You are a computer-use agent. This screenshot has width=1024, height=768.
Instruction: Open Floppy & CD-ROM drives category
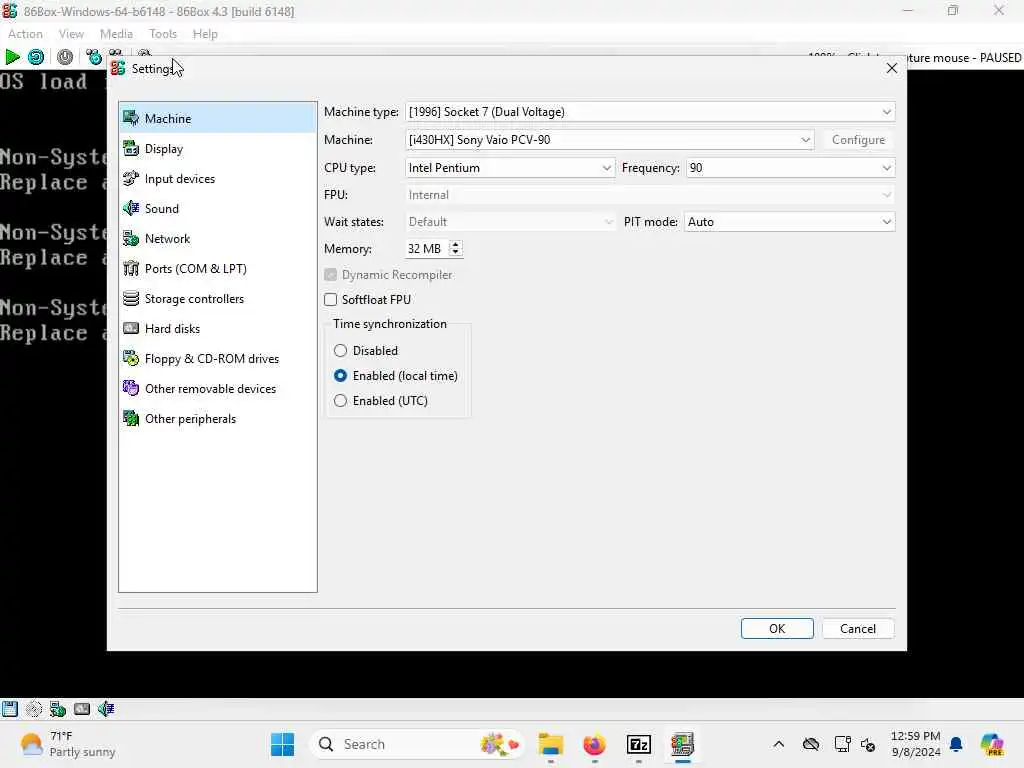(217, 359)
